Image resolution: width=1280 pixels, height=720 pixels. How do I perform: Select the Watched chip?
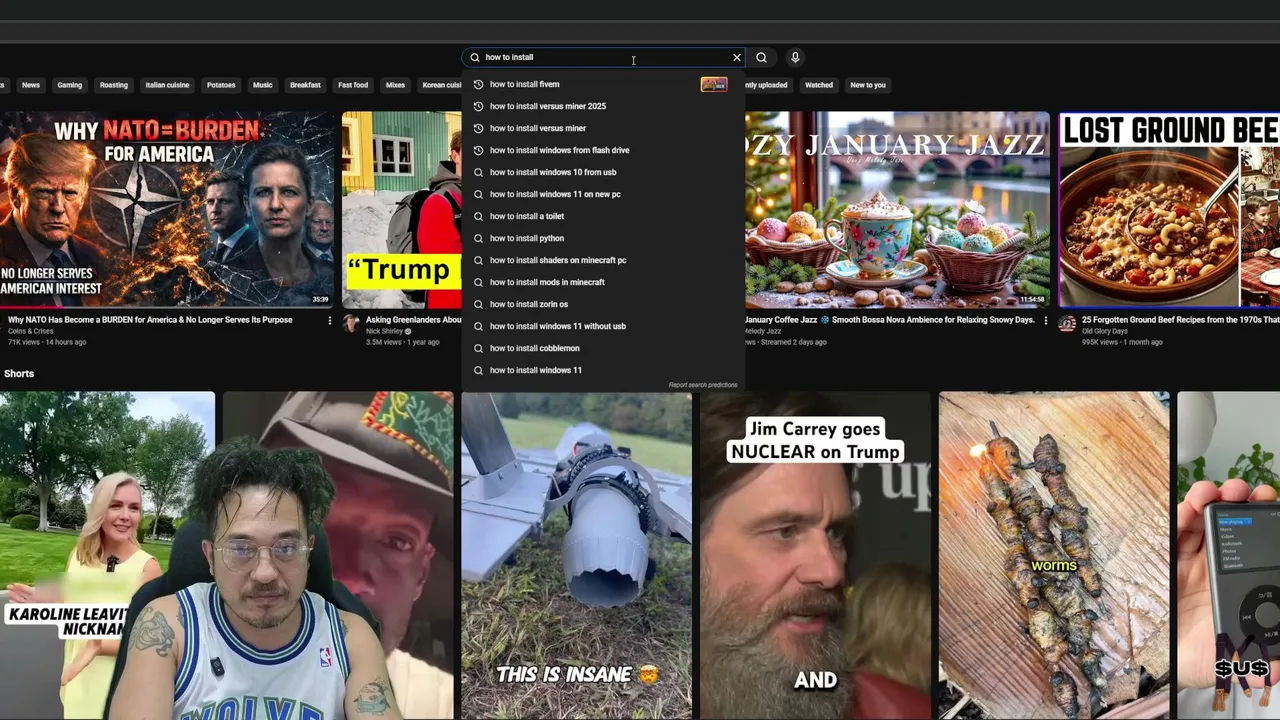pos(819,85)
